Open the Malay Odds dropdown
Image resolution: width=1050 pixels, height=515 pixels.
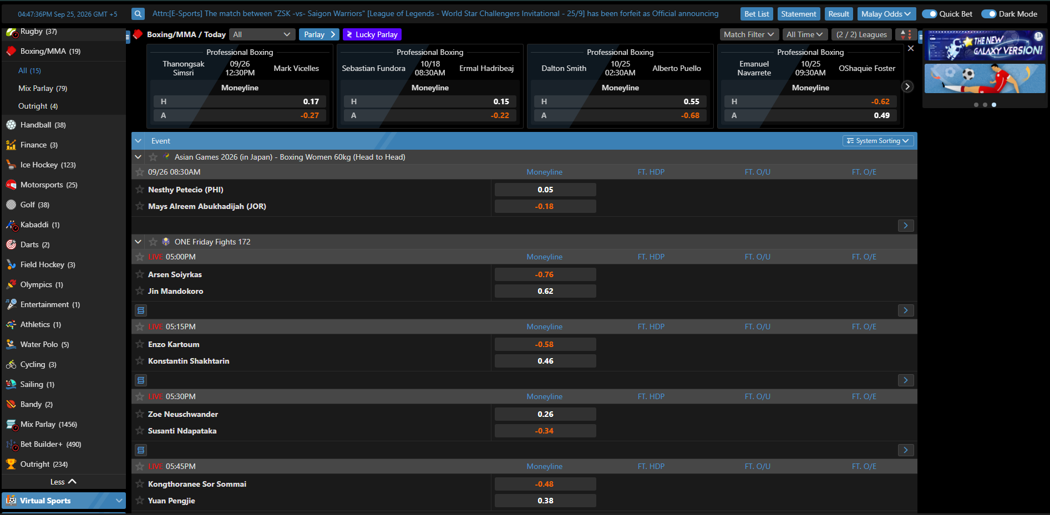887,13
